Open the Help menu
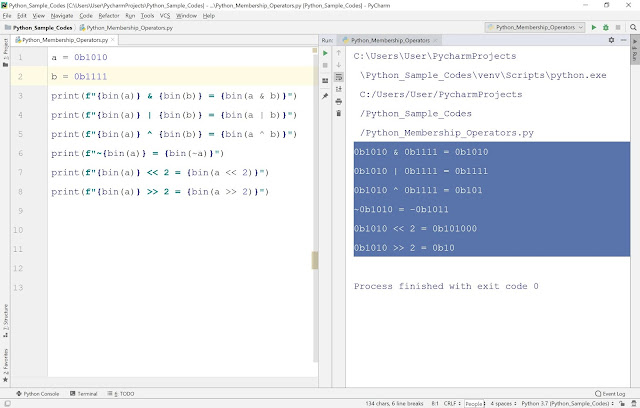640x408 pixels. click(x=209, y=16)
